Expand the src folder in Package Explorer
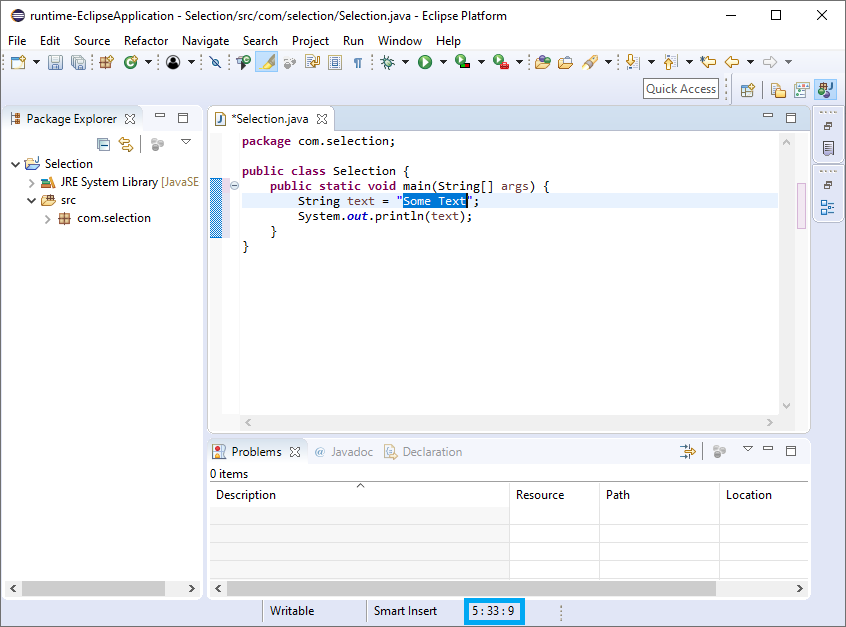 click(x=31, y=199)
